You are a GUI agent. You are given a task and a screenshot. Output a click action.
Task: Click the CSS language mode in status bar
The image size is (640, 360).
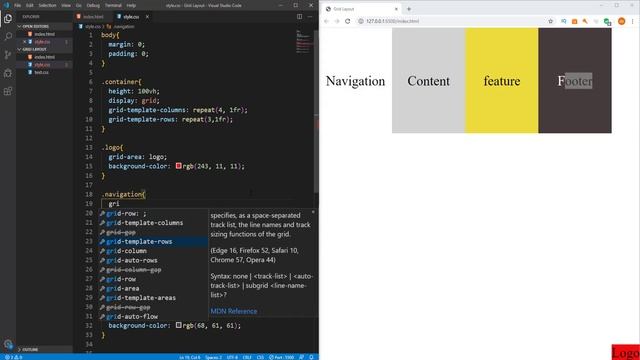260,357
